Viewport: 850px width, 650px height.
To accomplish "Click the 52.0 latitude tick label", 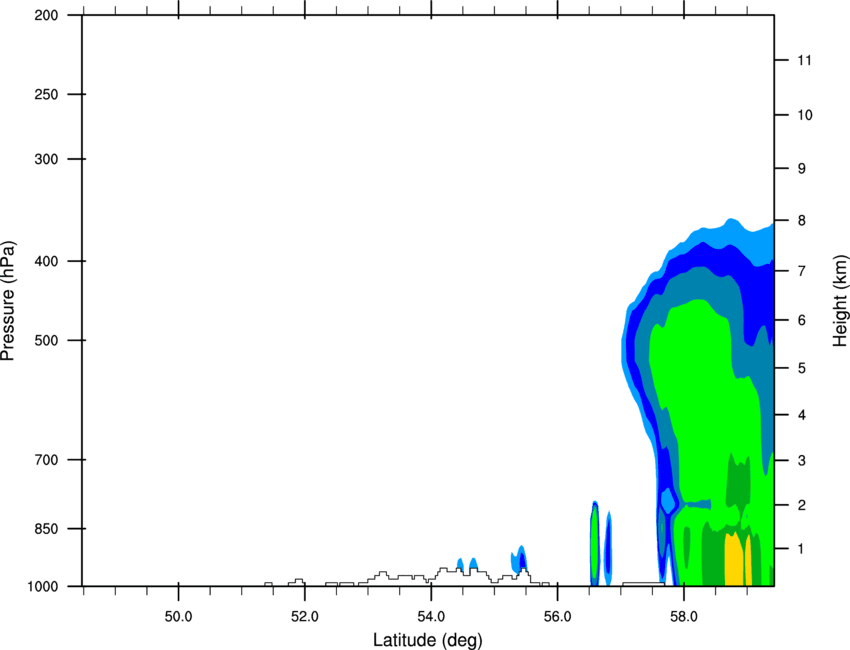I will (x=305, y=616).
